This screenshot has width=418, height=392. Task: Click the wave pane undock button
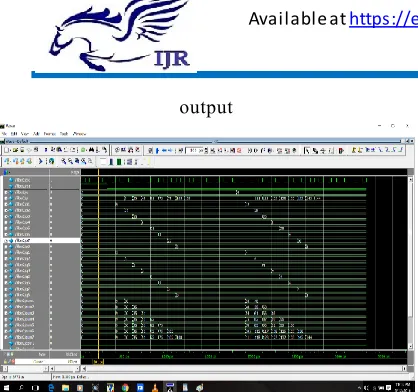coord(407,141)
